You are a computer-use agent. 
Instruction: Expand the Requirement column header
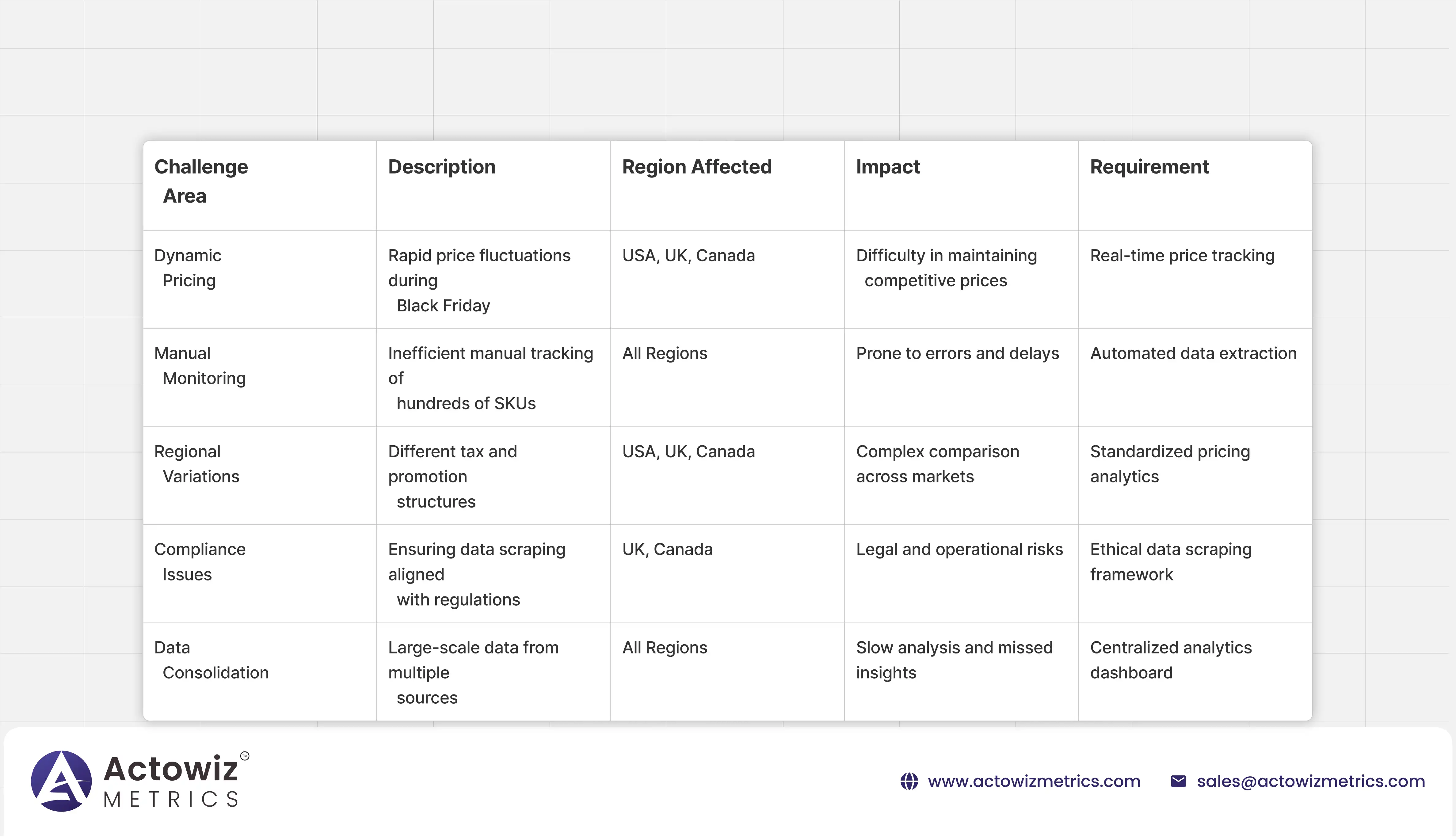click(1149, 167)
